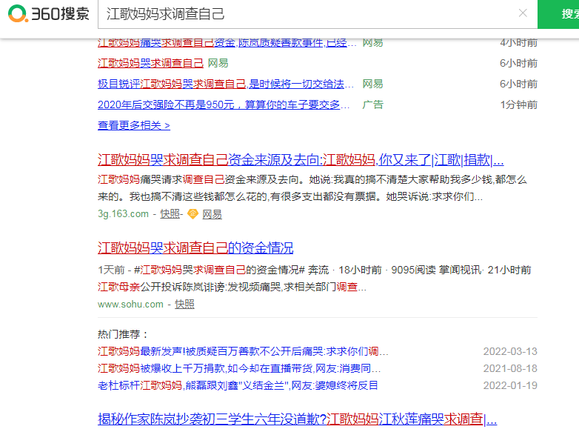The height and width of the screenshot is (432, 579).
Task: Click the 广告 label on the insurance ad row
Action: coord(373,105)
